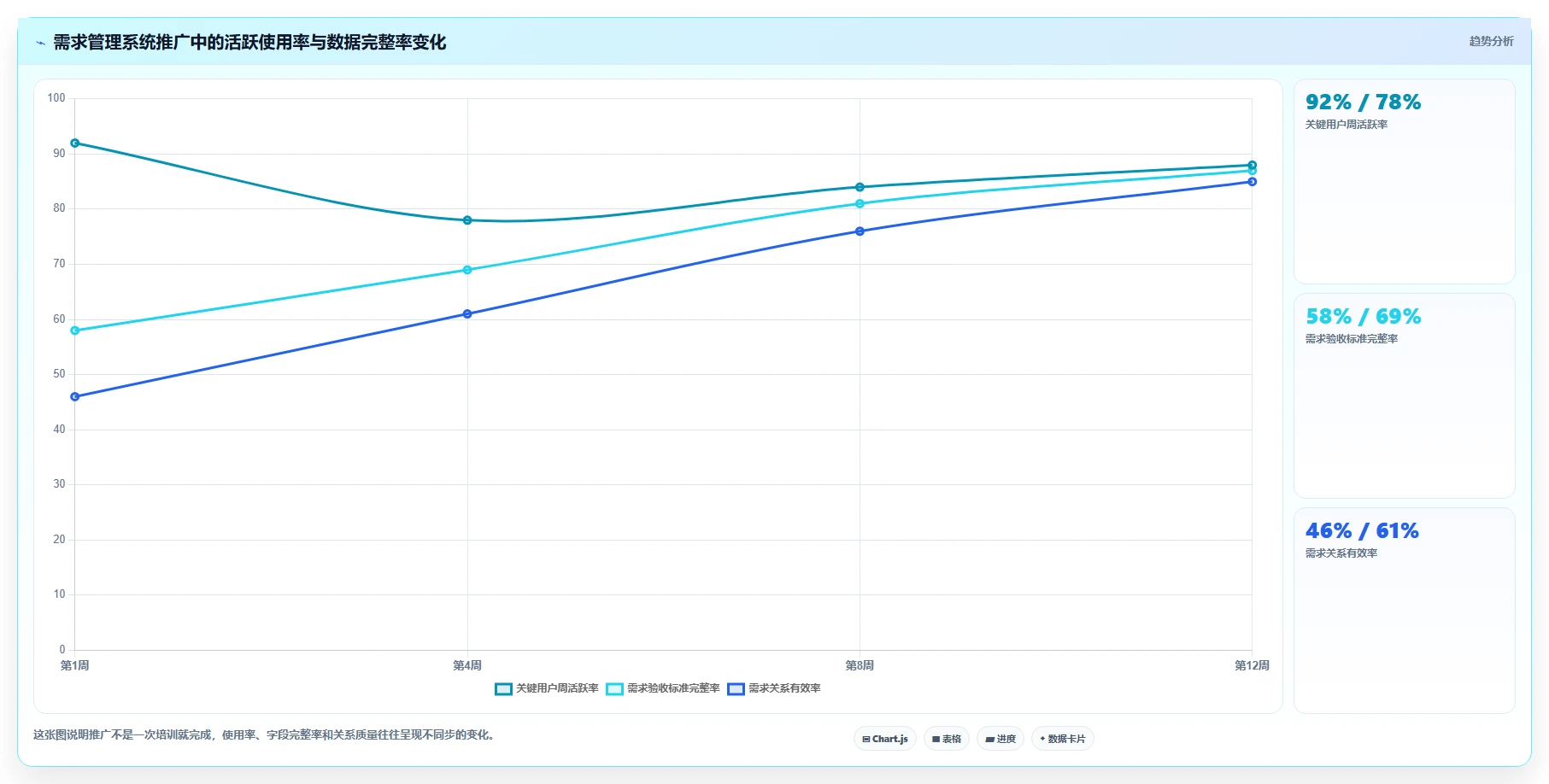Select the 第8周 point on the 需求关系有效率 line
Viewport: 1549px width, 784px height.
(860, 231)
